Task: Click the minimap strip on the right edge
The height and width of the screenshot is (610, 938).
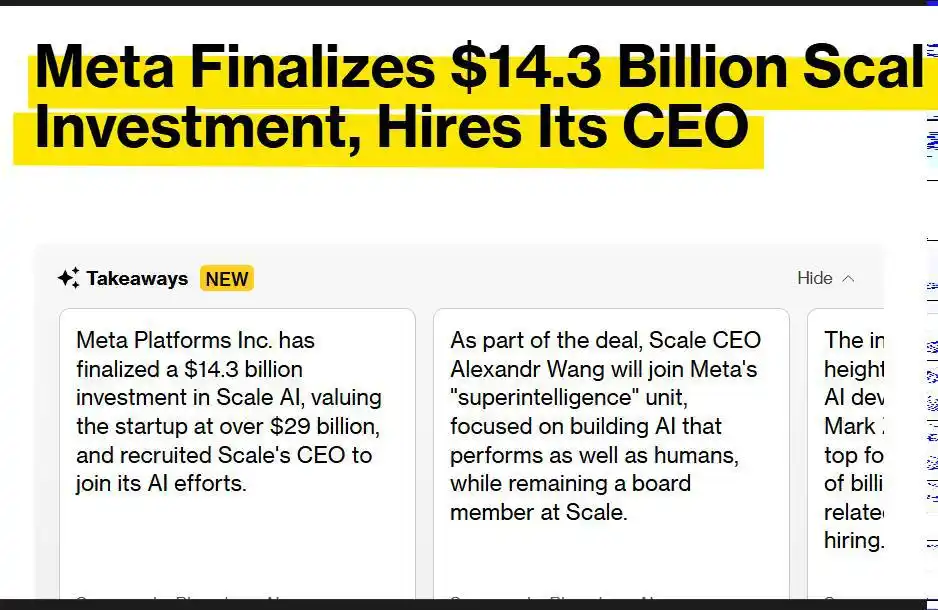Action: point(931,299)
